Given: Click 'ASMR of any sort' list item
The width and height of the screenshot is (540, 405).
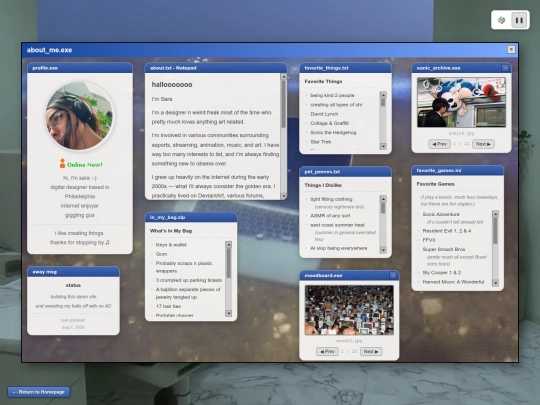Looking at the screenshot, I should (330, 216).
